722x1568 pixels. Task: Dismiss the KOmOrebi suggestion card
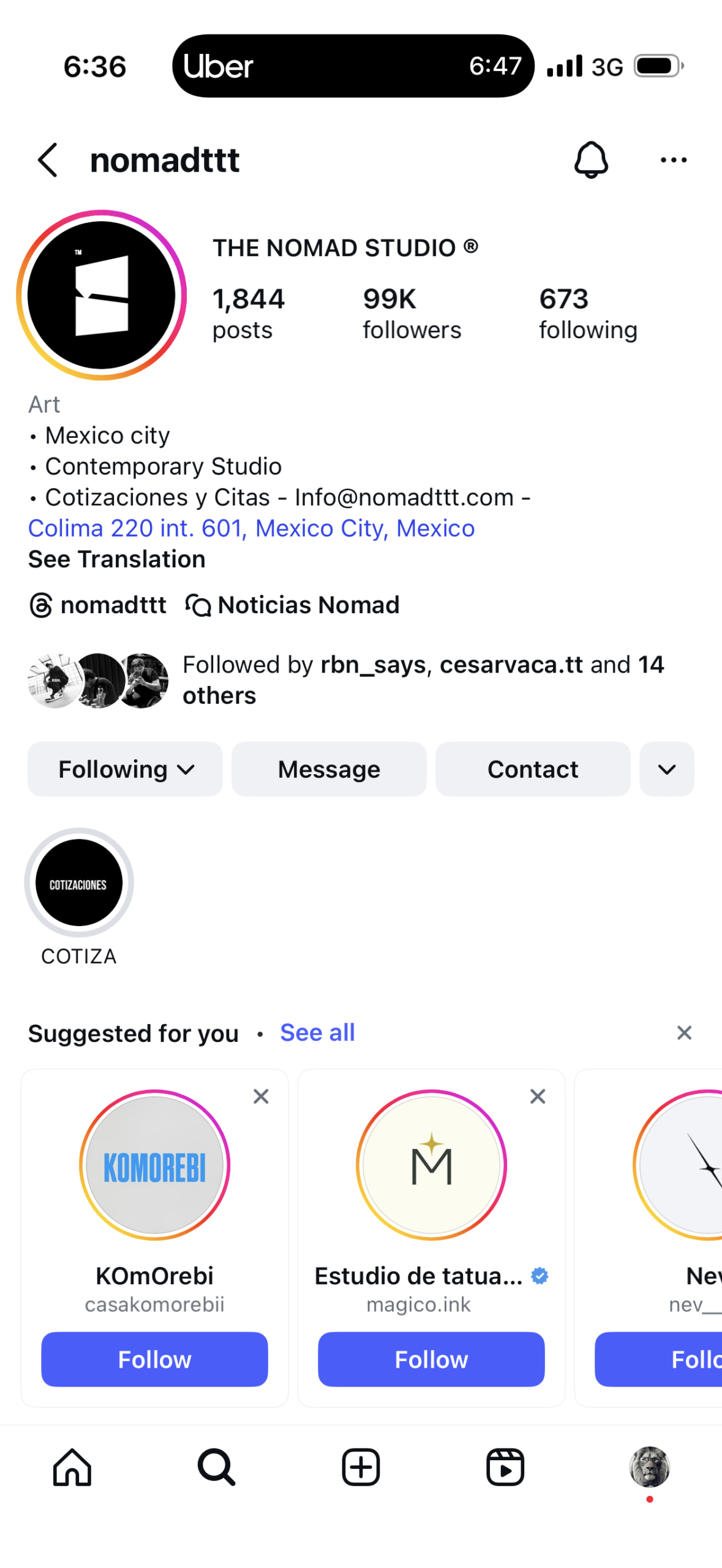[x=261, y=1096]
